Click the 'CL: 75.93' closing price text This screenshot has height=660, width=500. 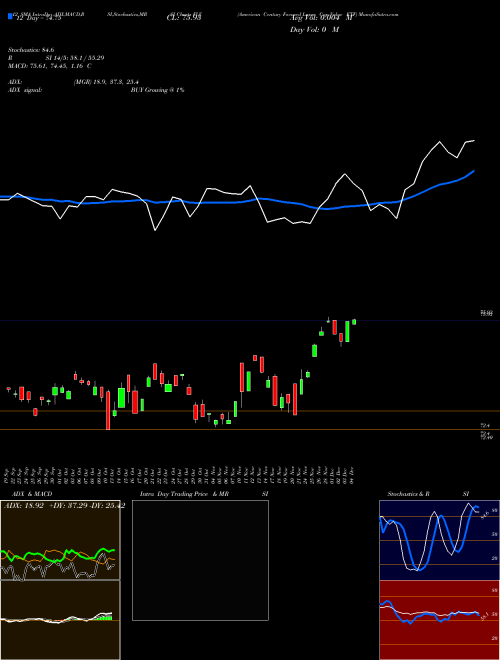[x=184, y=18]
